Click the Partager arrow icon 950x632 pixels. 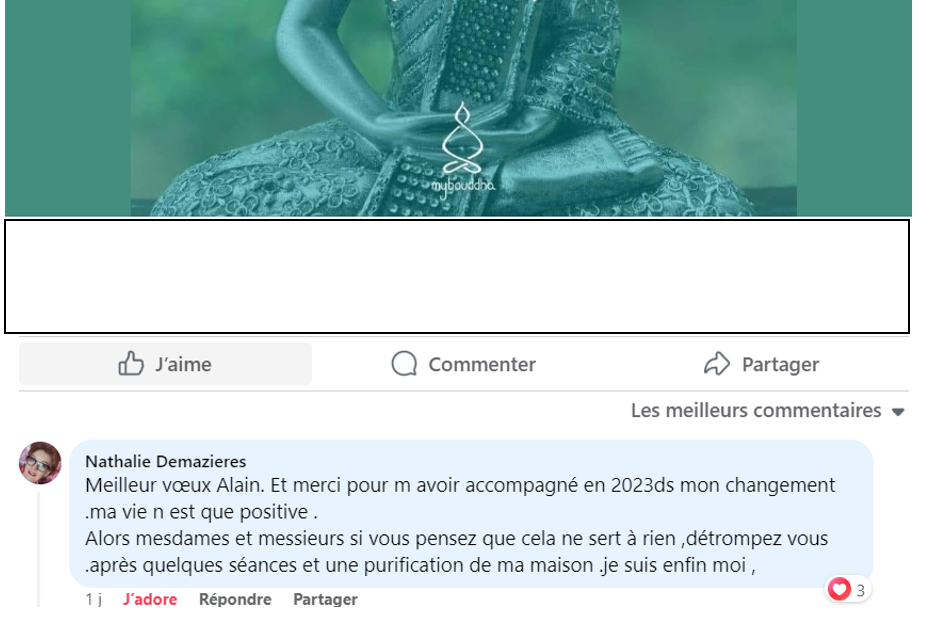click(x=717, y=364)
